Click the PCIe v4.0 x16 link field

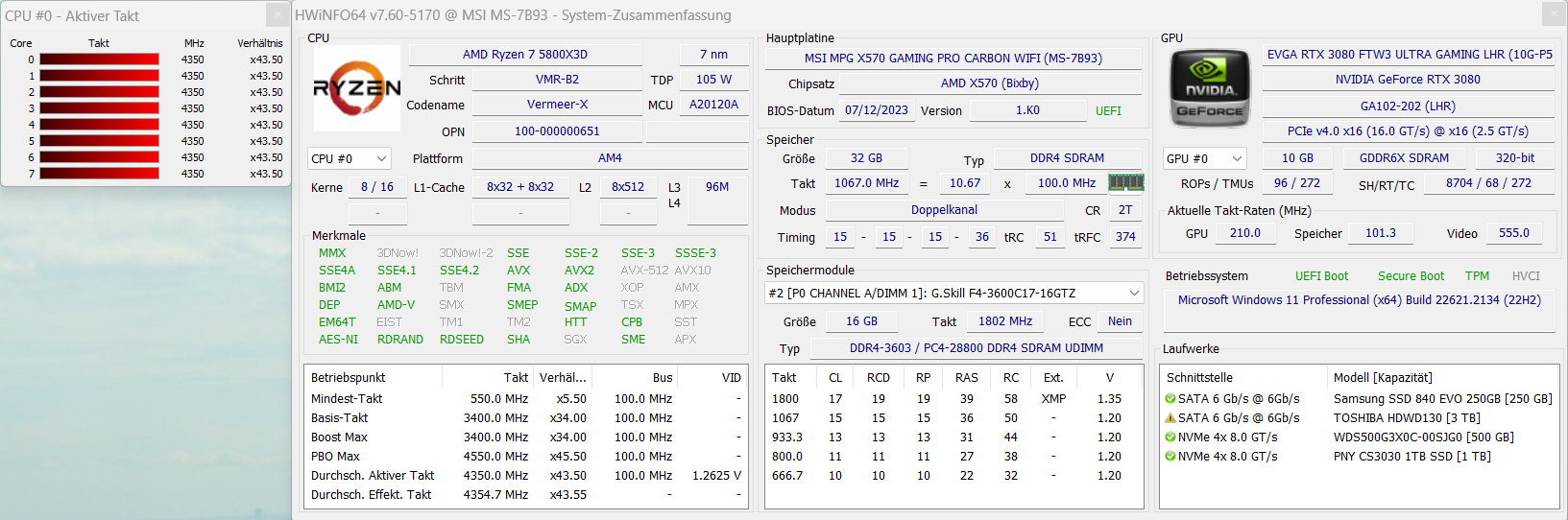click(1408, 131)
